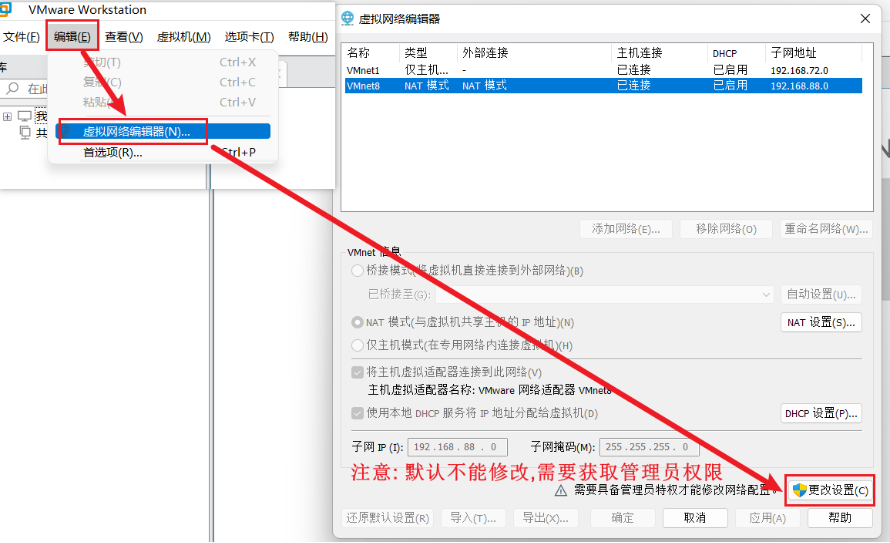This screenshot has width=890, height=543.
Task: Click the DHCP column header
Action: (x=737, y=53)
